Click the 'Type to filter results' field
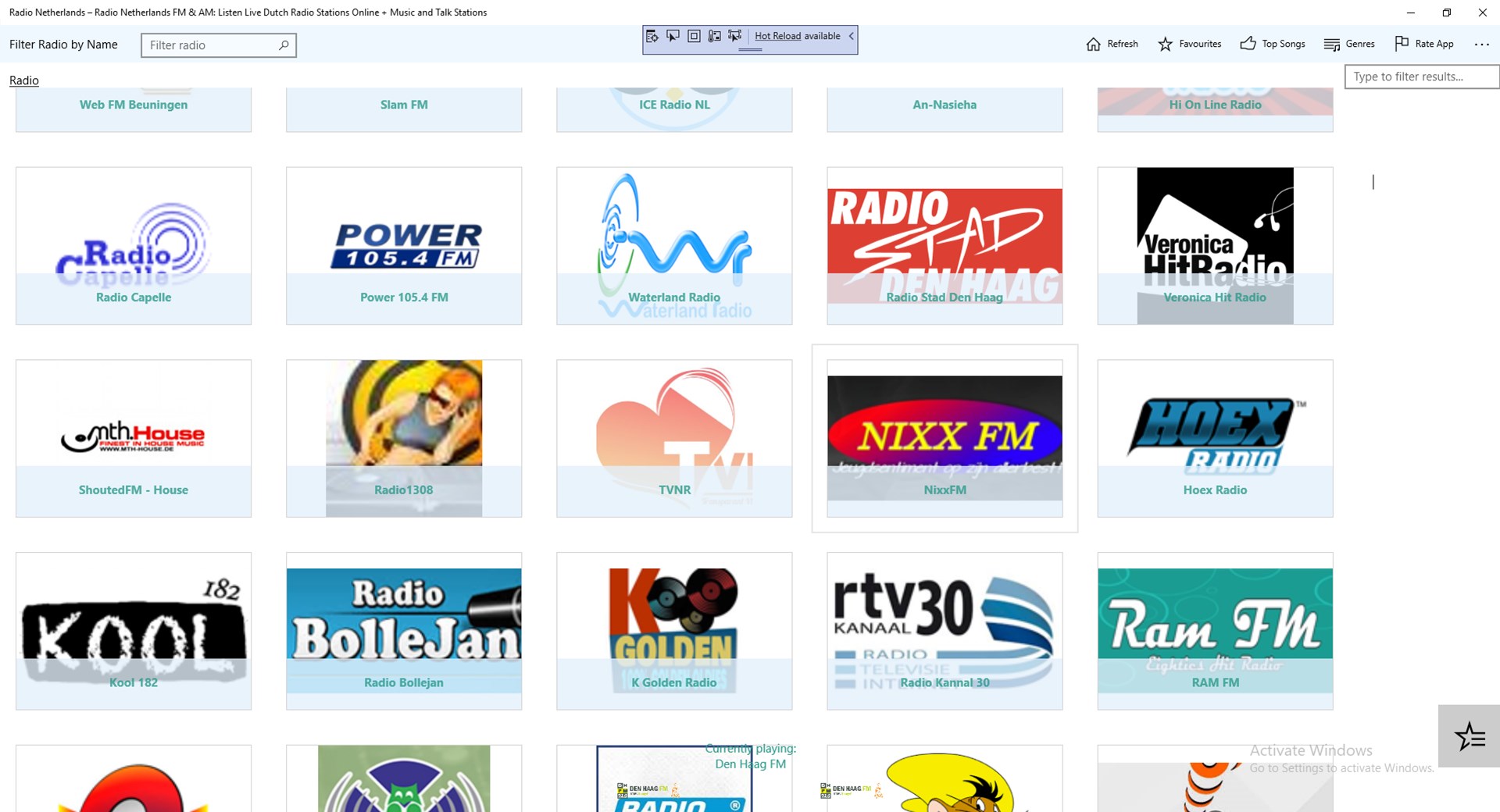Image resolution: width=1500 pixels, height=812 pixels. coord(1422,77)
